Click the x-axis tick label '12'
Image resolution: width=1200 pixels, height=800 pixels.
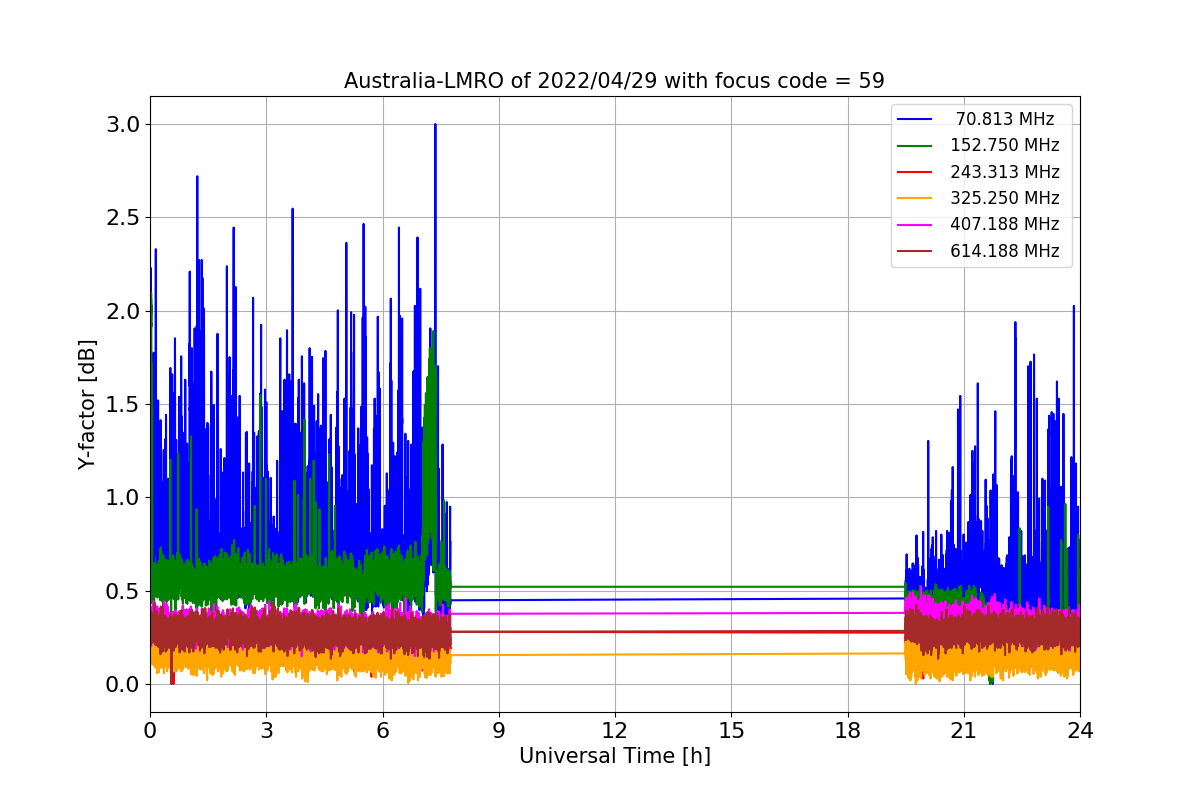[615, 729]
